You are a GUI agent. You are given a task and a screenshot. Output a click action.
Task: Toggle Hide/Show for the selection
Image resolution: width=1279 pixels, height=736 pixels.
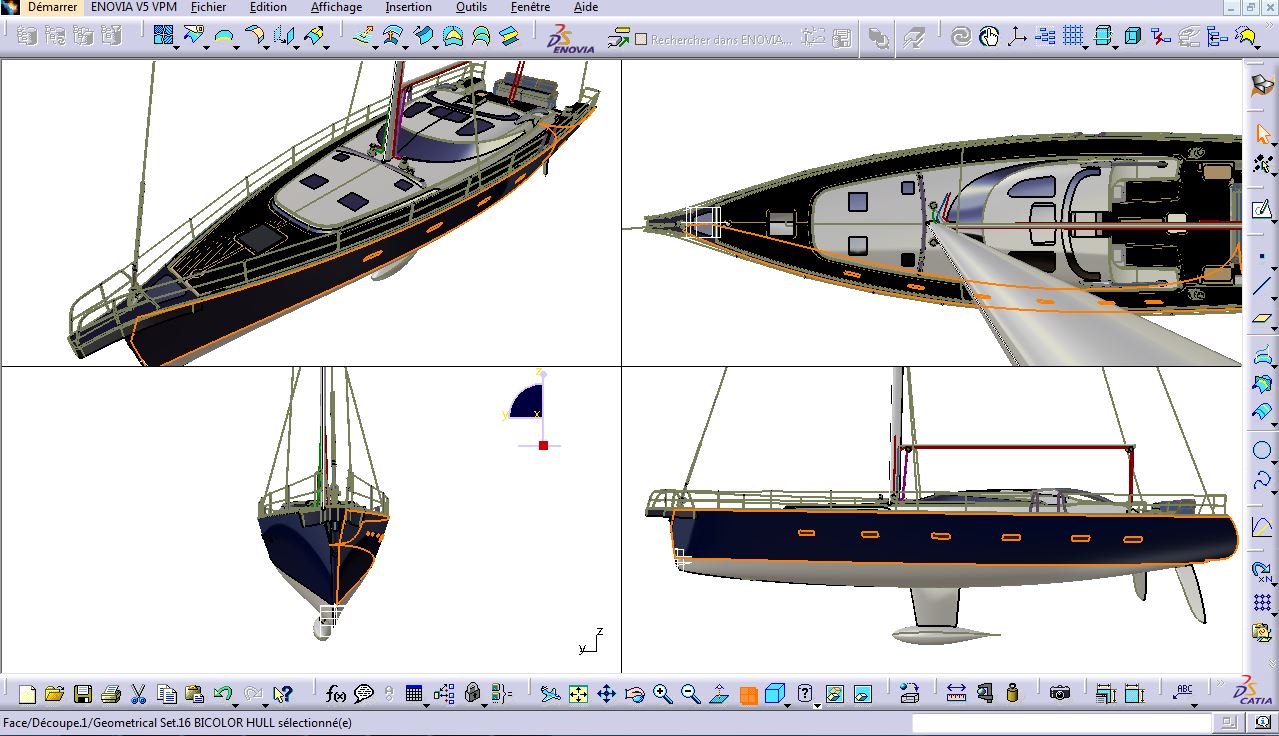(x=834, y=693)
